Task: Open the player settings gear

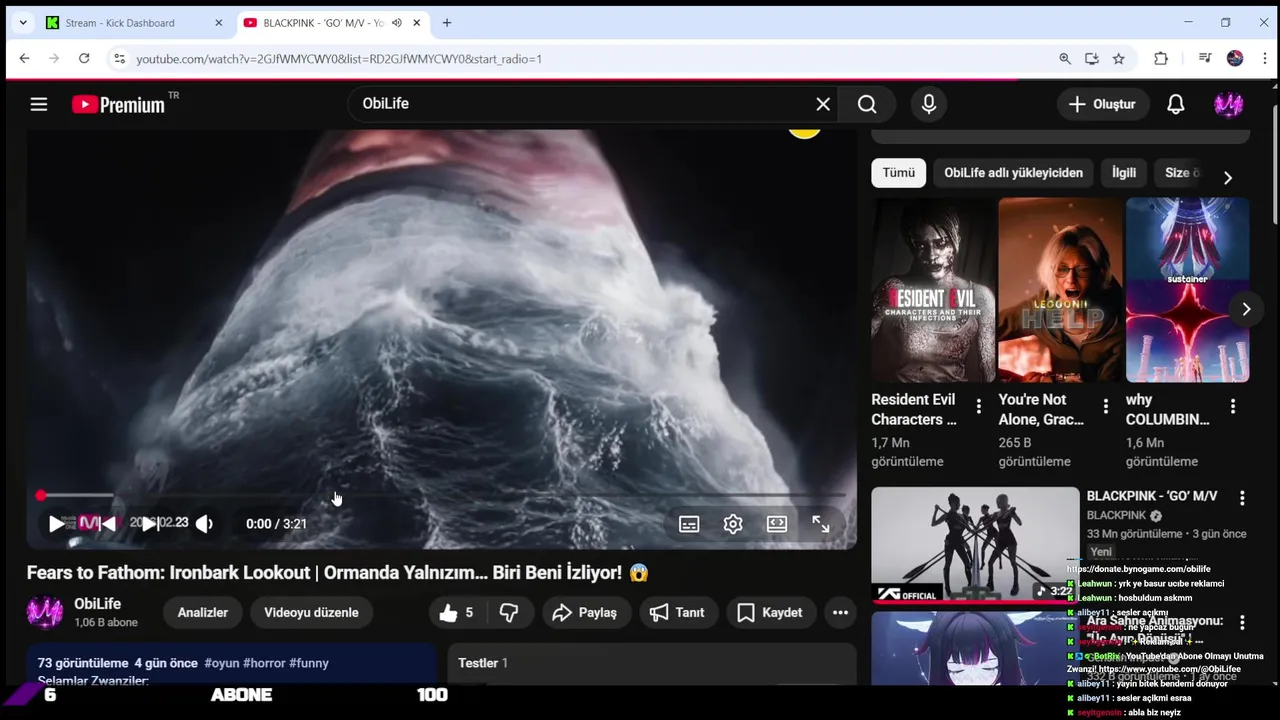Action: coord(733,524)
